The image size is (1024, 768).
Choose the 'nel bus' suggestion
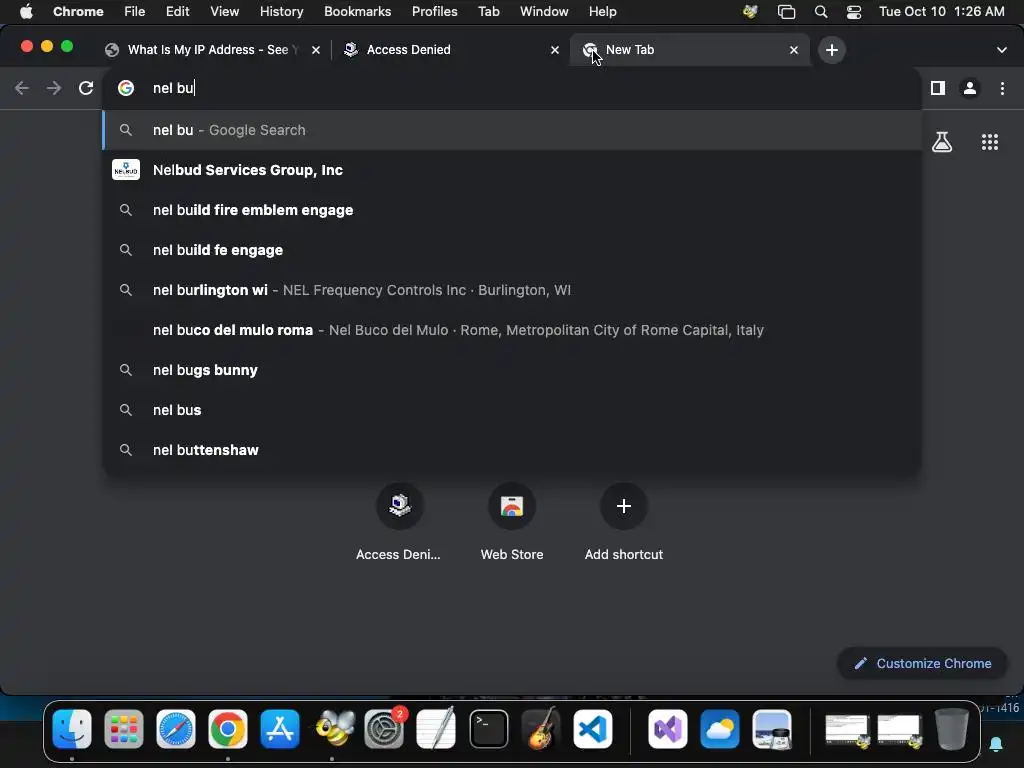[511, 410]
